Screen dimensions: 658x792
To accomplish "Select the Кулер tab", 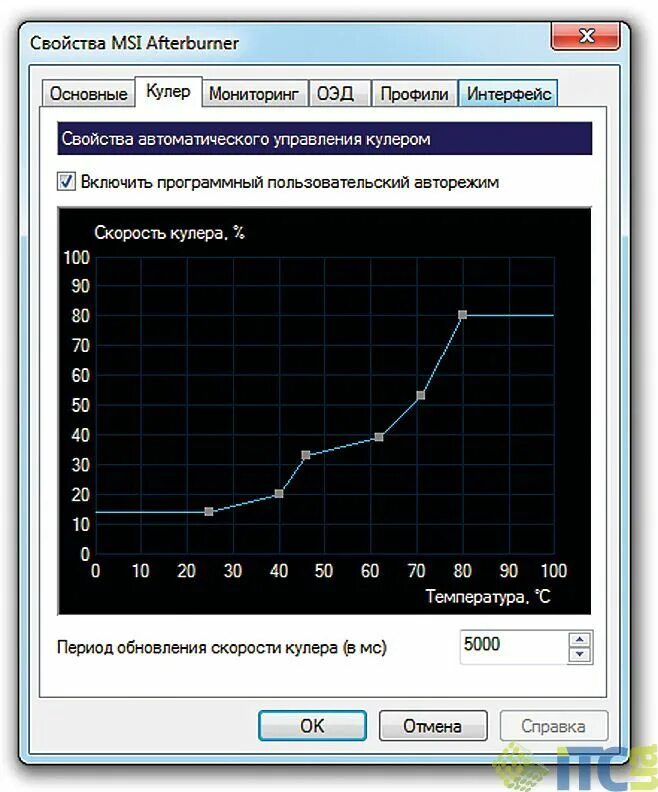I will (x=168, y=91).
